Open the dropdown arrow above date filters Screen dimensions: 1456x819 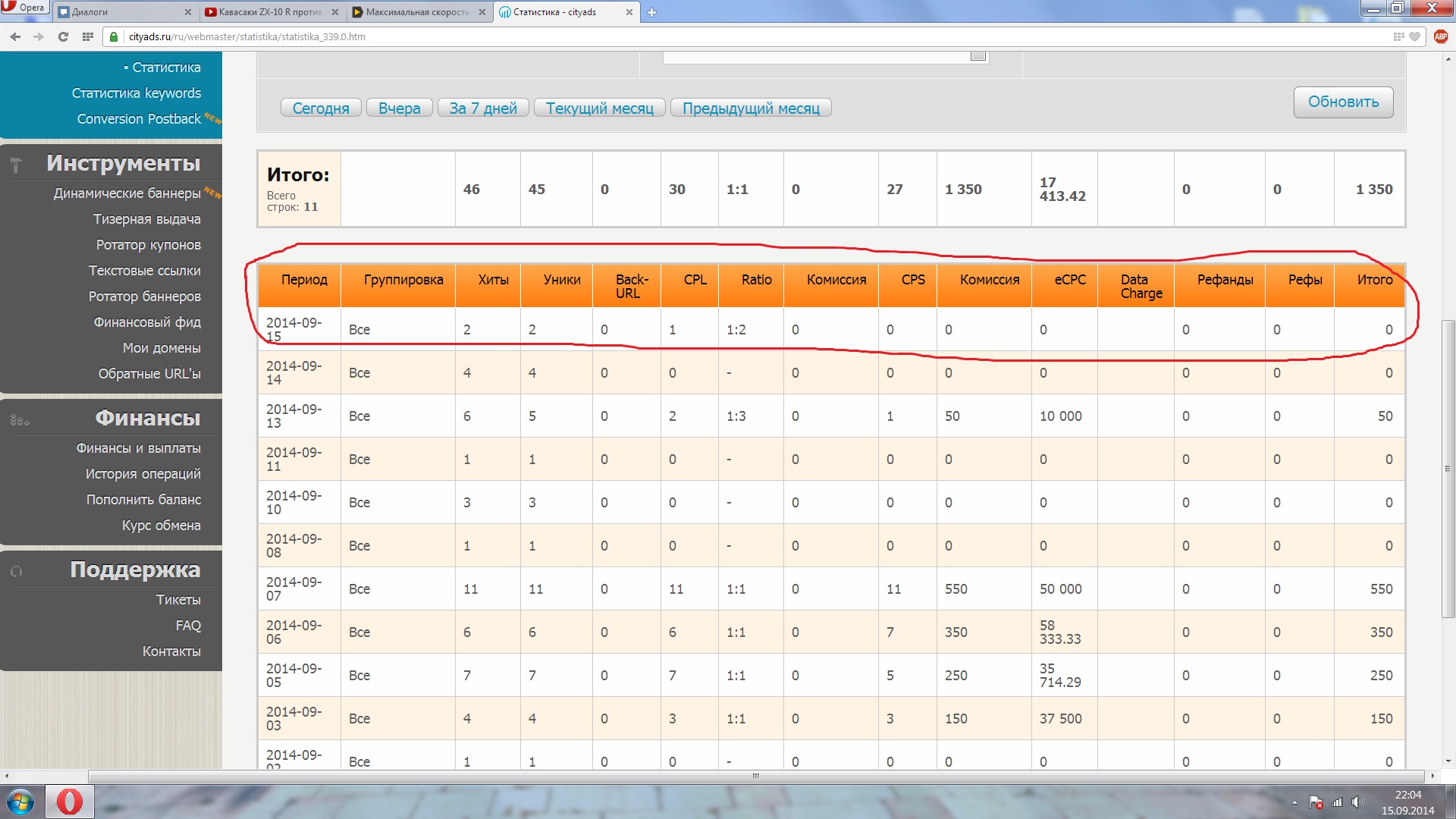click(978, 55)
